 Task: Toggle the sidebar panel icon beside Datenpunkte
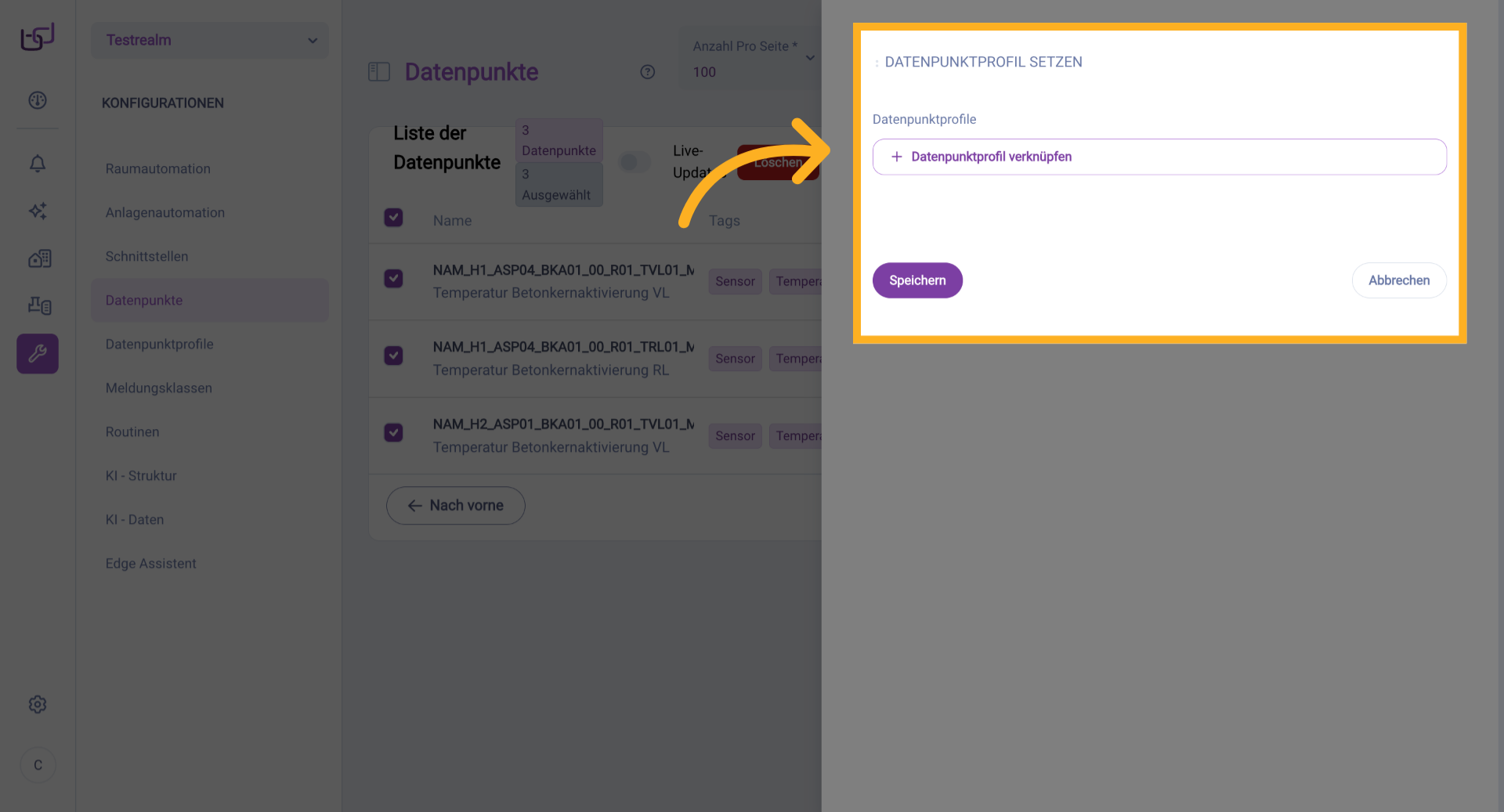click(x=379, y=72)
